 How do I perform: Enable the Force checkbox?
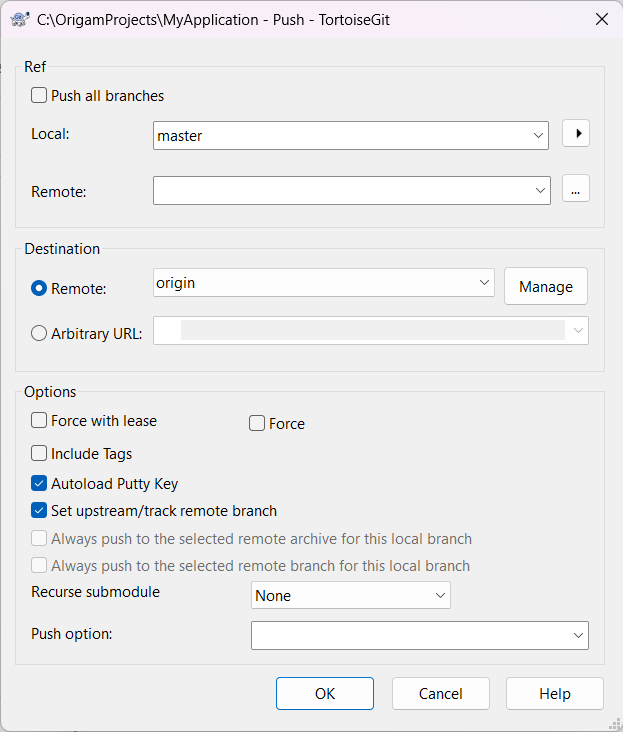[257, 424]
